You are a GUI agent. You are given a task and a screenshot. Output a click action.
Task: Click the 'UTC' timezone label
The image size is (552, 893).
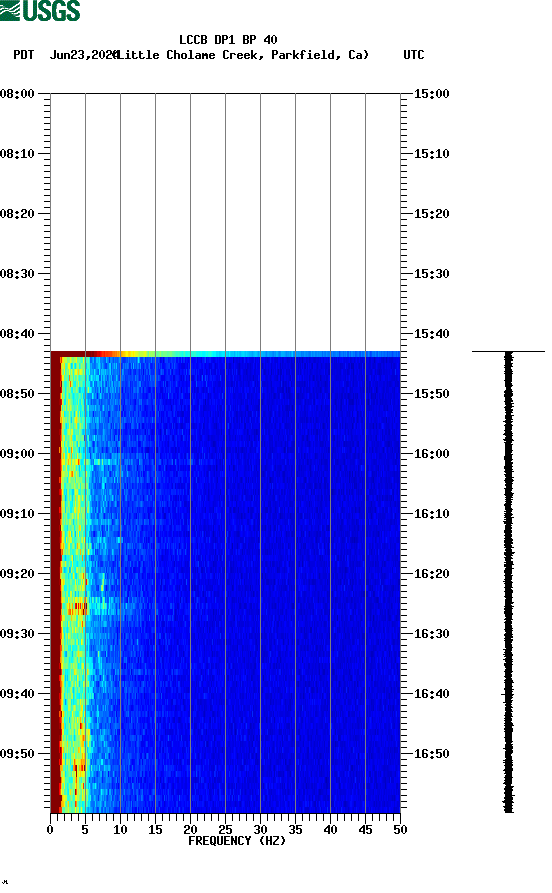(414, 55)
